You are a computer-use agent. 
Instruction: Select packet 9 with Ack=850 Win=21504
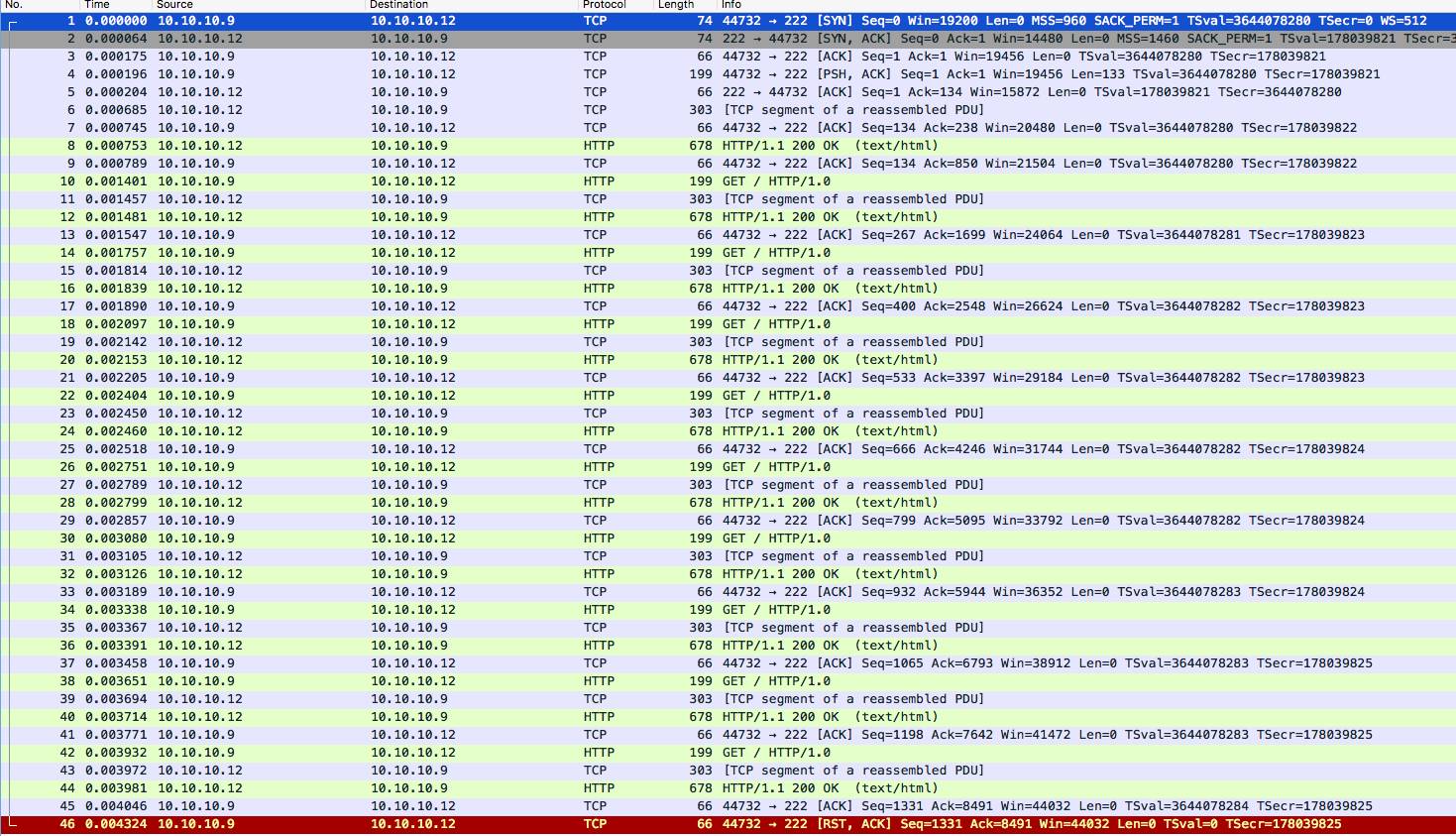click(x=728, y=164)
